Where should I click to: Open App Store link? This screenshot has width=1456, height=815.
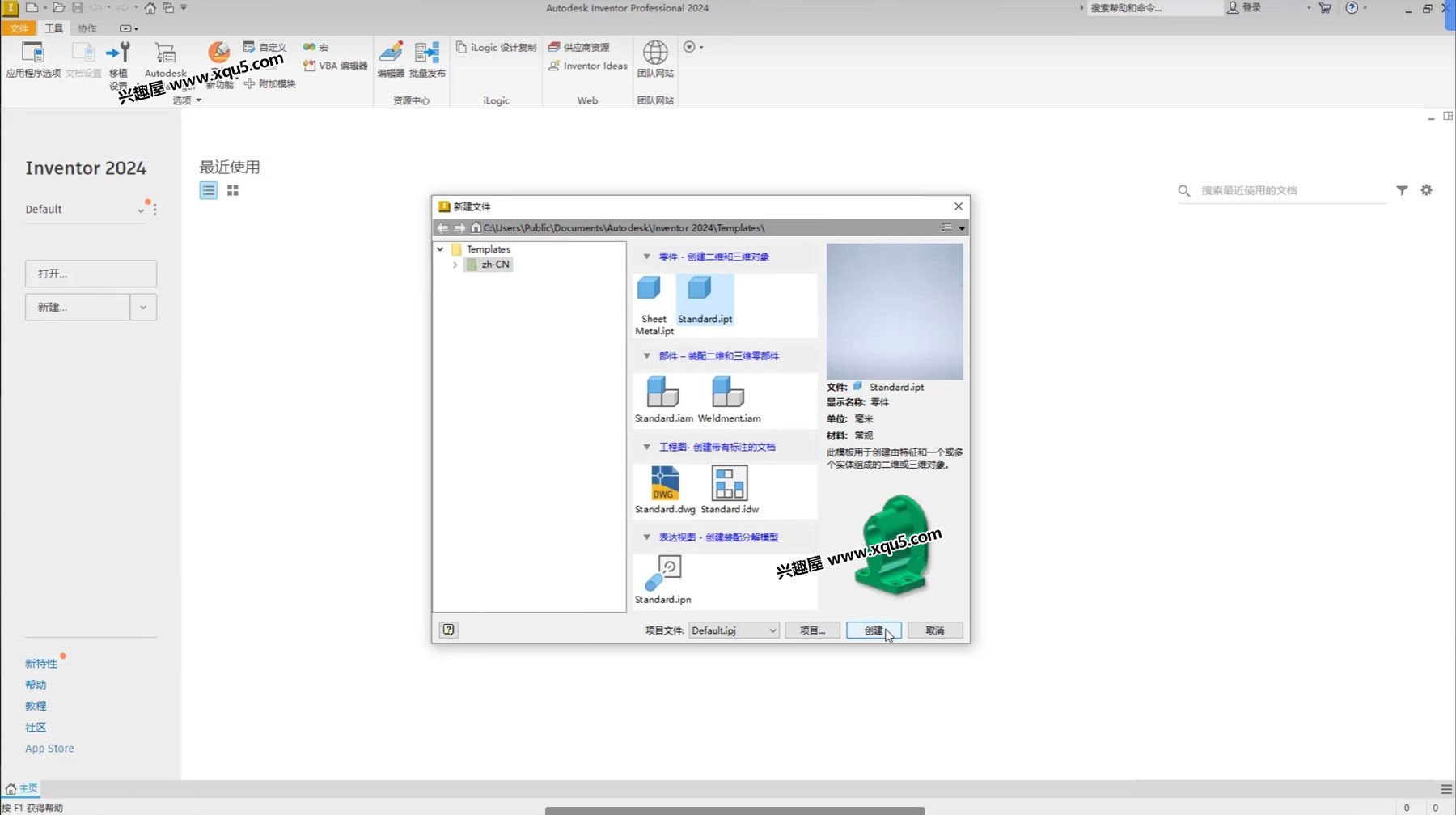(49, 749)
